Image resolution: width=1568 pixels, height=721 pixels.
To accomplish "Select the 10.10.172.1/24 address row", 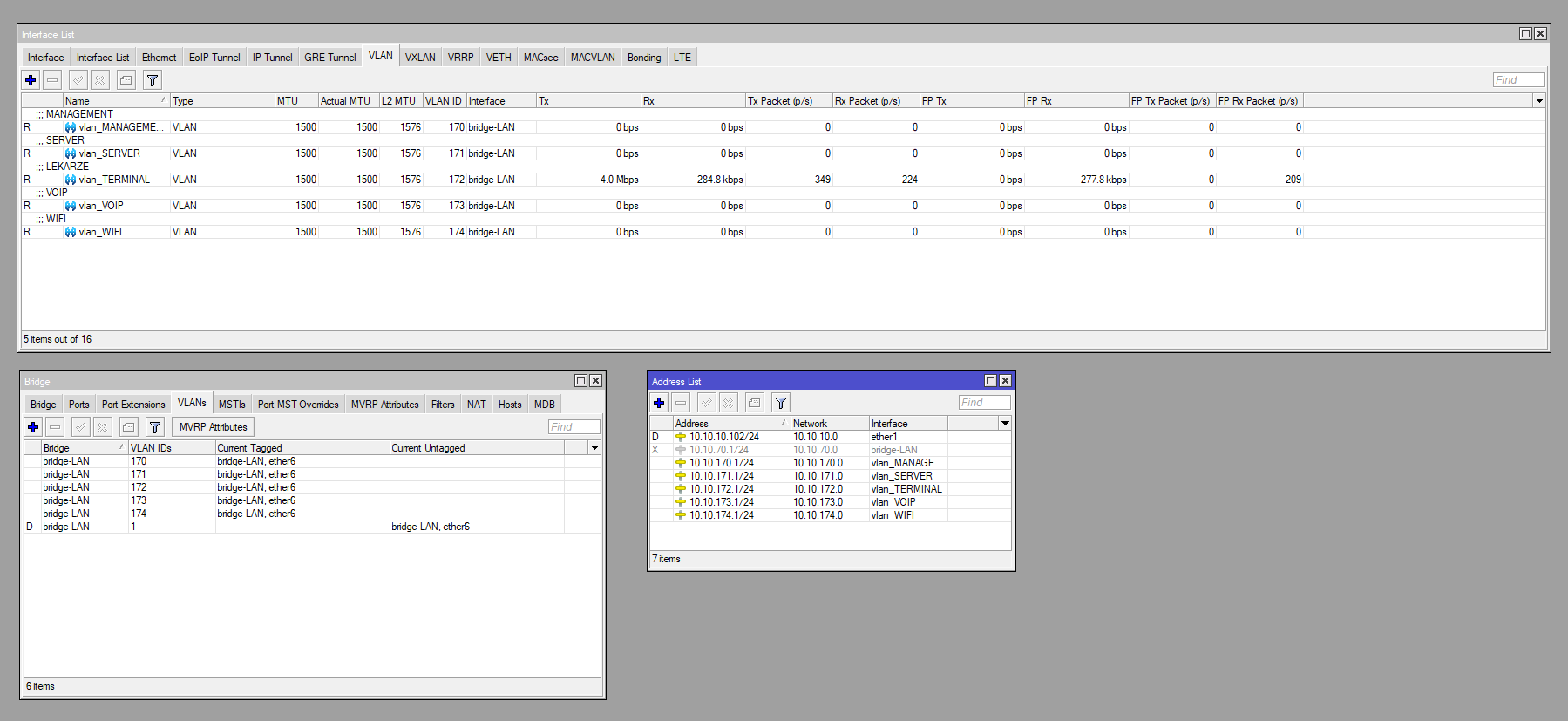I will point(722,489).
